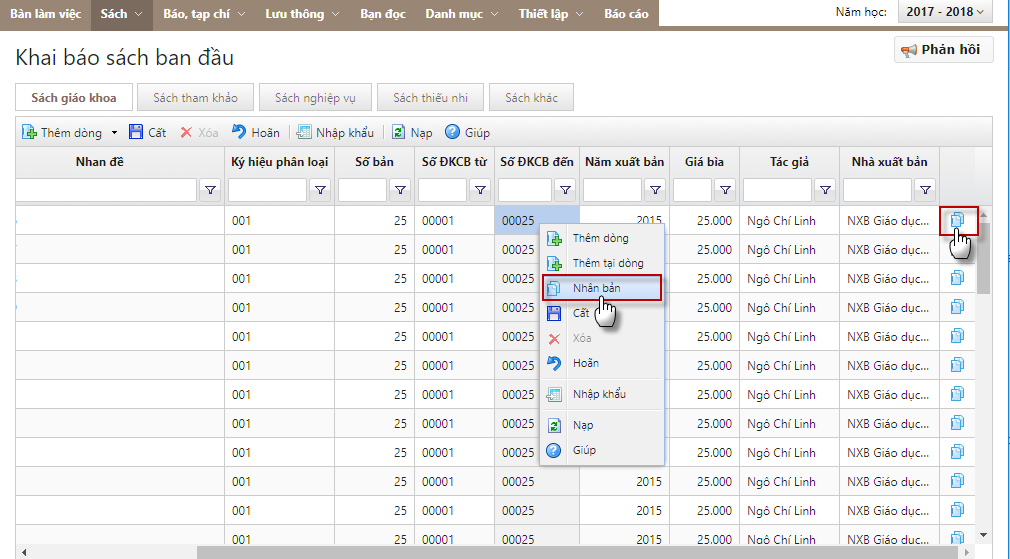
Task: Click filter icon for Nhan đề column
Action: 211,190
